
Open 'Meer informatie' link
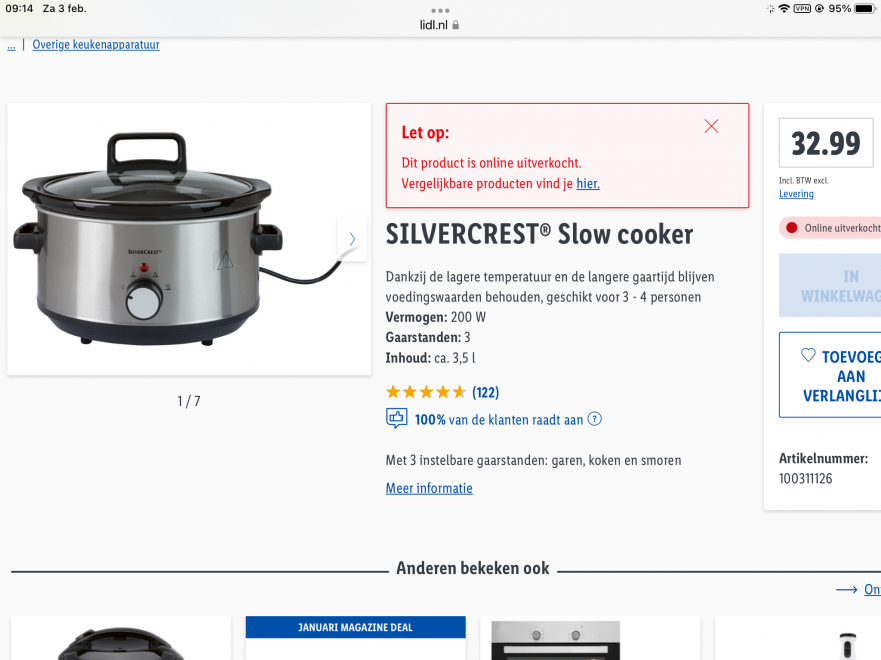[429, 488]
